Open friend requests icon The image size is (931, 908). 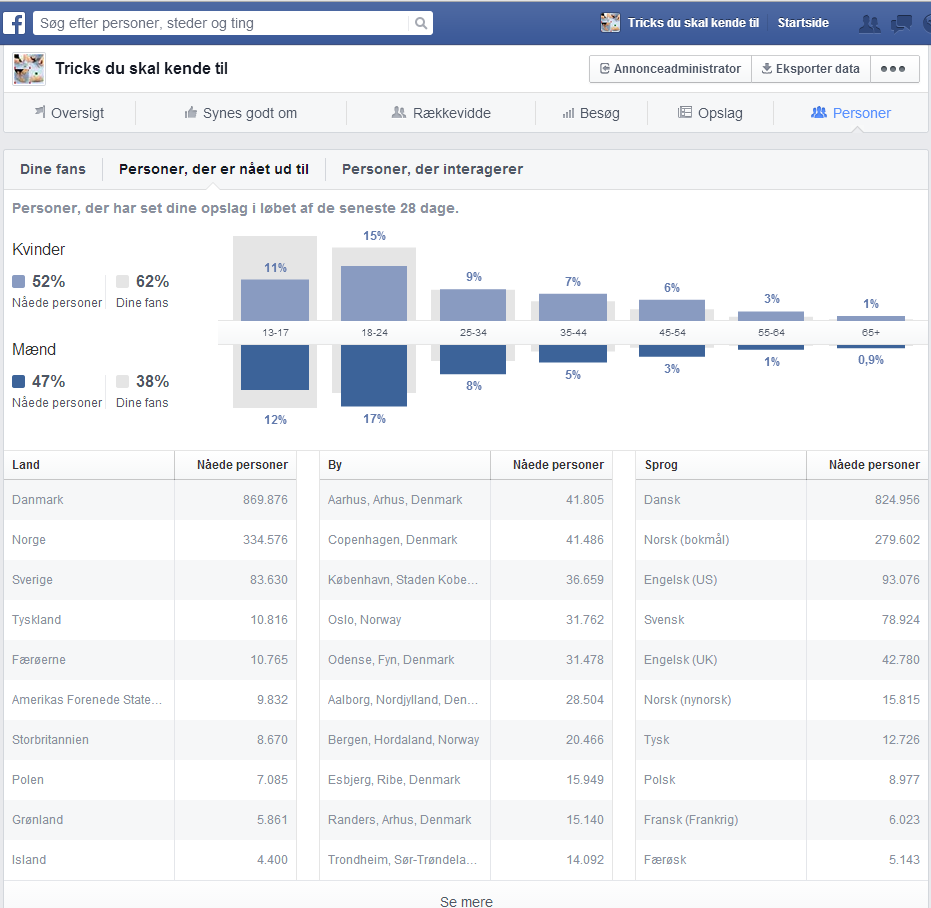point(870,23)
